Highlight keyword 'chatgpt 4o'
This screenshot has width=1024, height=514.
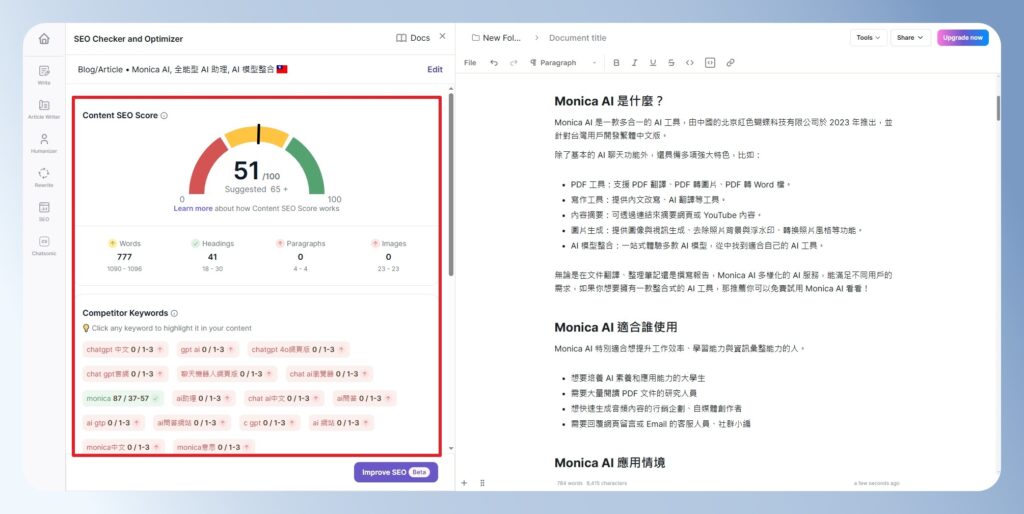coord(298,349)
